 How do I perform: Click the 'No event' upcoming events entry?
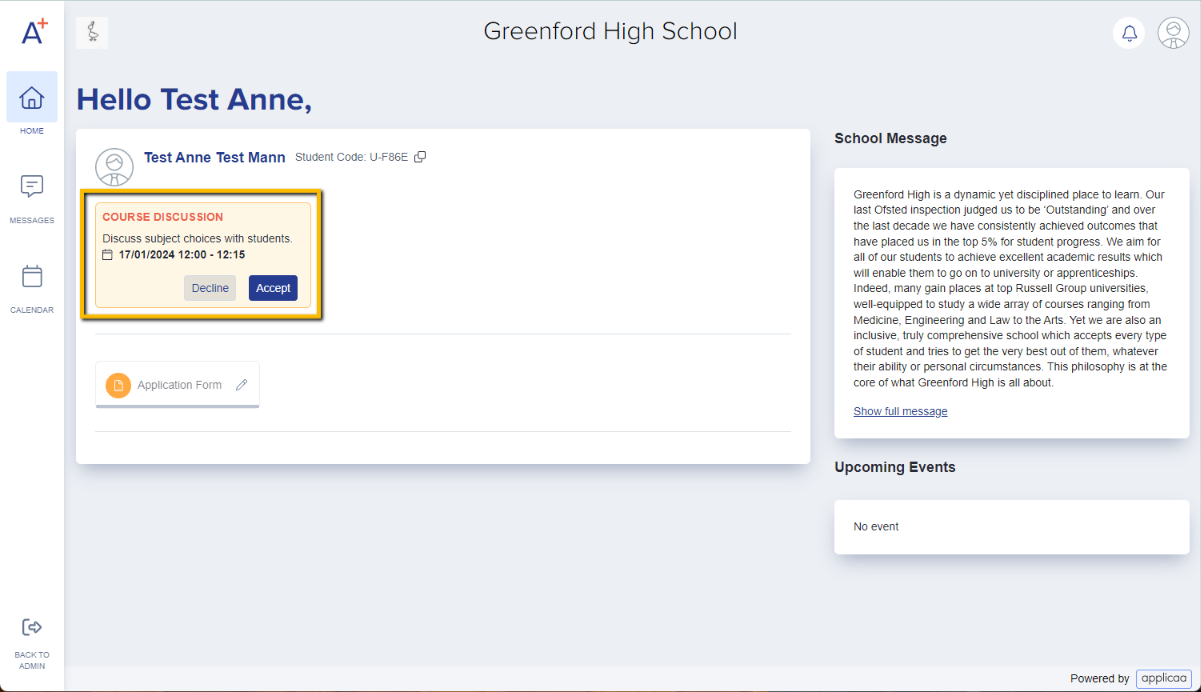(876, 526)
